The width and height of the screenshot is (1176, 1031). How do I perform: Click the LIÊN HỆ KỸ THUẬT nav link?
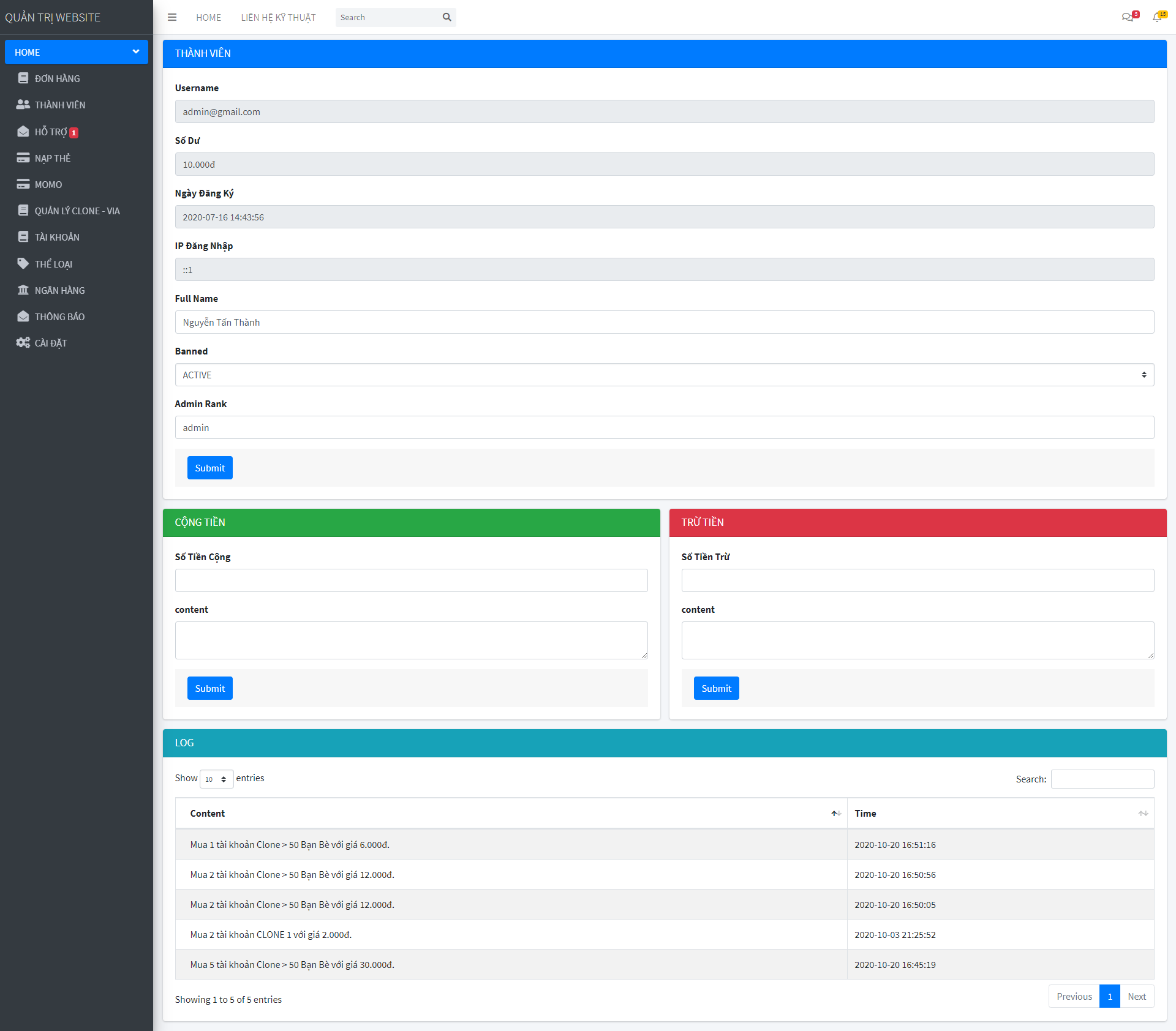(278, 17)
